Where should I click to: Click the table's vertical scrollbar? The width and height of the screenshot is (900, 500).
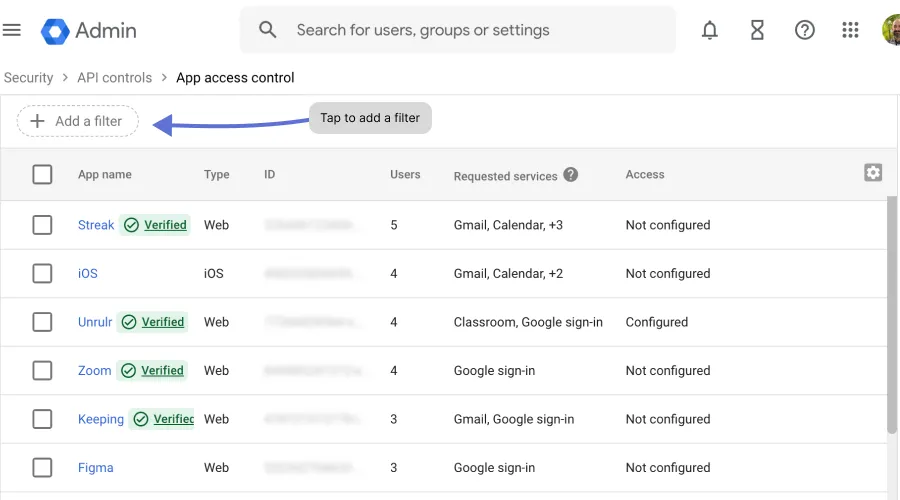pos(892,310)
